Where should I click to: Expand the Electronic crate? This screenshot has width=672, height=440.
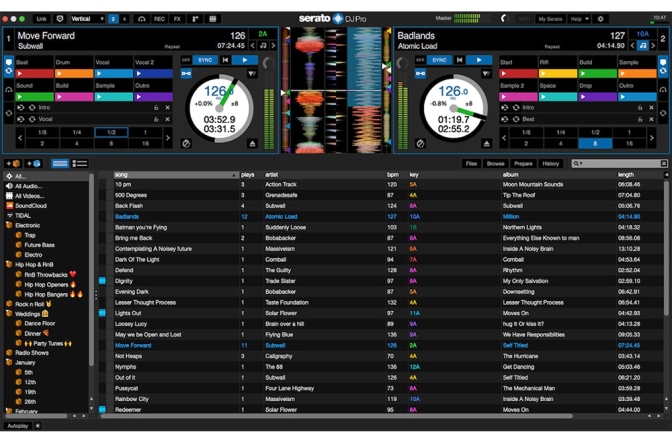click(x=9, y=225)
